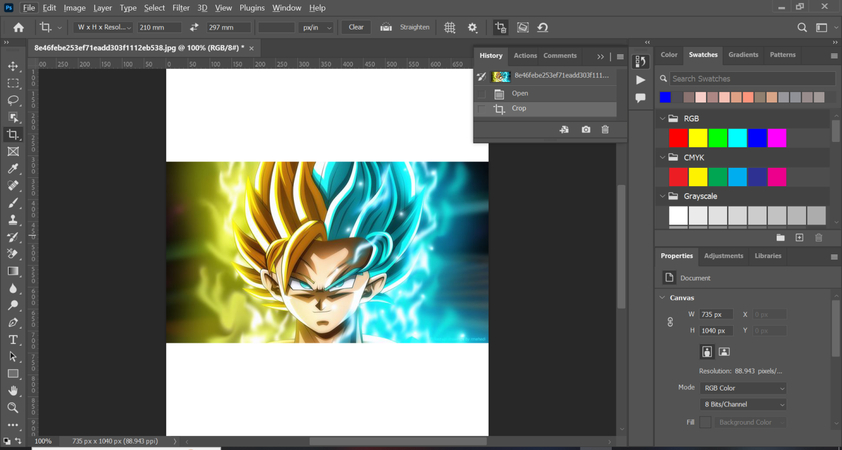Select the Blur tool
This screenshot has height=450, width=842.
[13, 288]
